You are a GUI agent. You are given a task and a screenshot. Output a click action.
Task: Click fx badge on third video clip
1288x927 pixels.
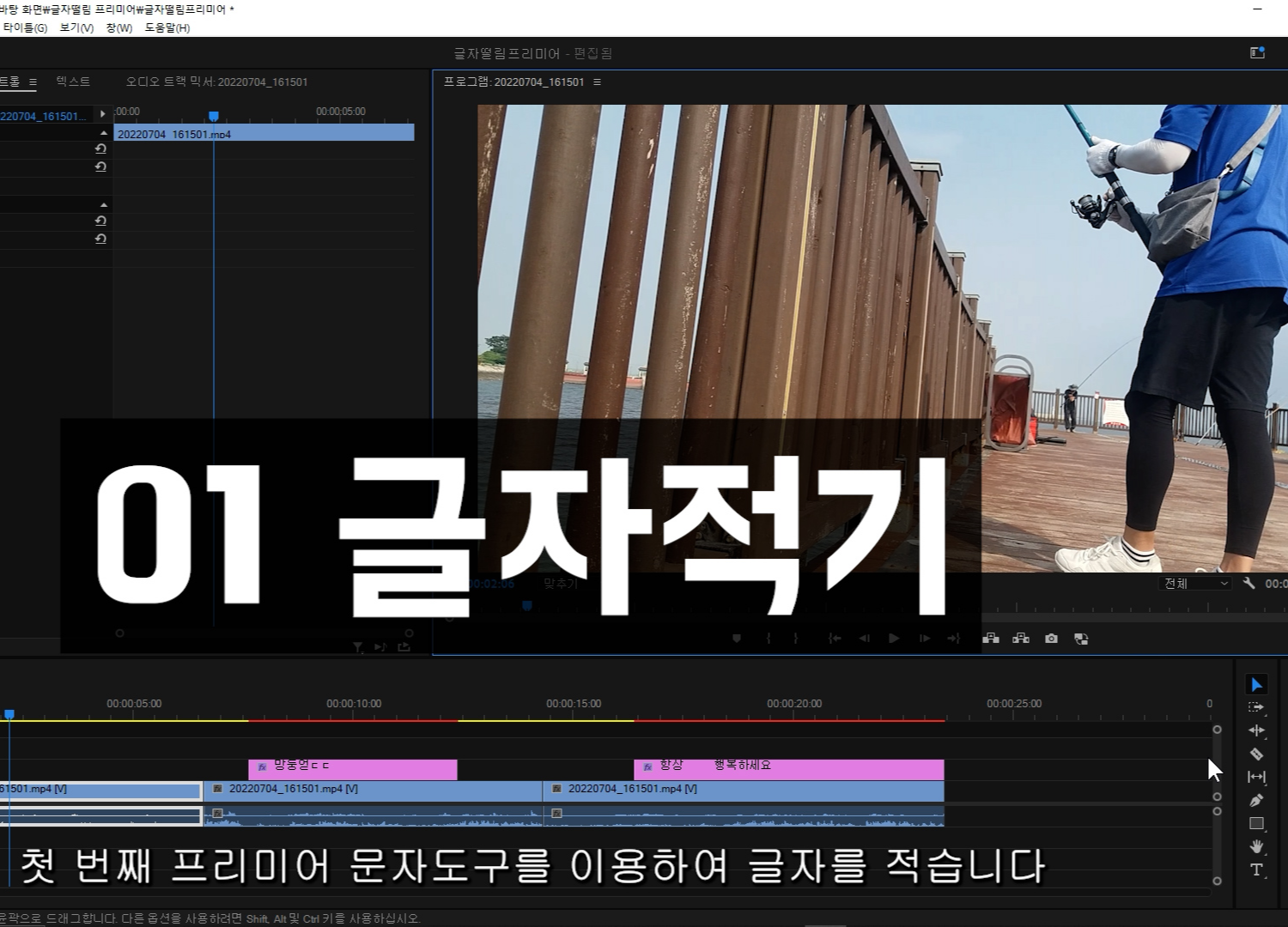556,788
